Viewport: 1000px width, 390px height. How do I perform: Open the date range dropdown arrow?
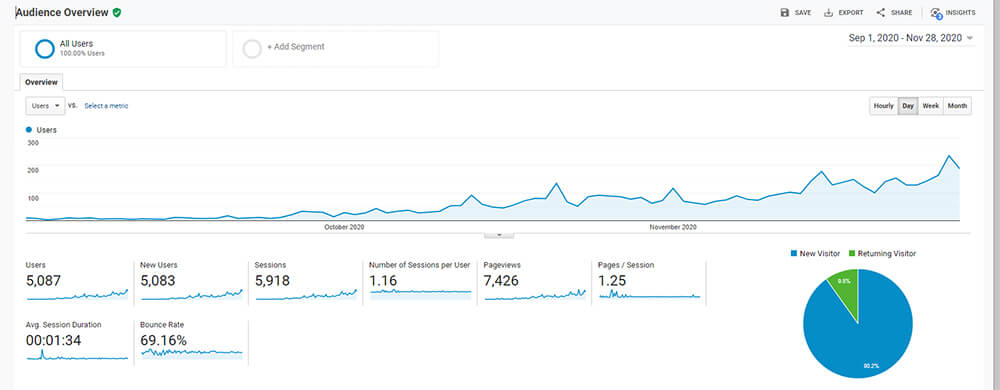(970, 38)
